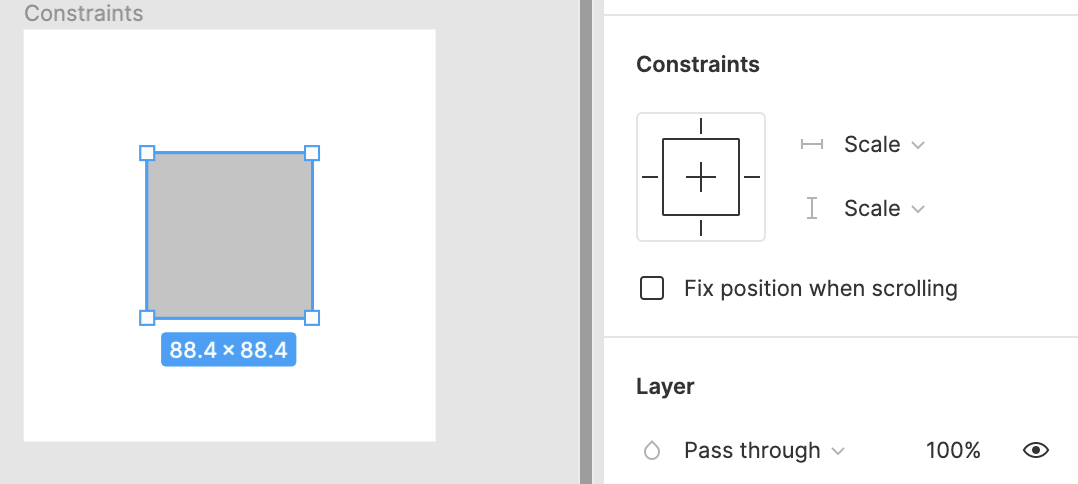Click the Layer section heading
This screenshot has width=1078, height=484.
[x=666, y=386]
